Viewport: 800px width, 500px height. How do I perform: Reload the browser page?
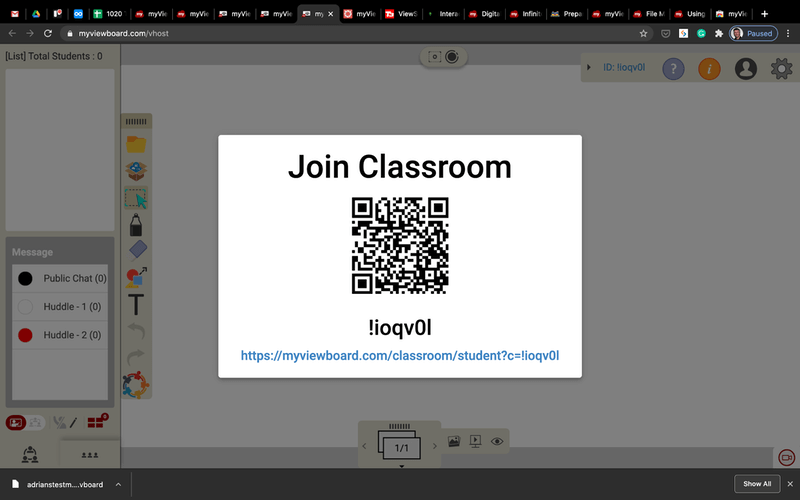[47, 34]
